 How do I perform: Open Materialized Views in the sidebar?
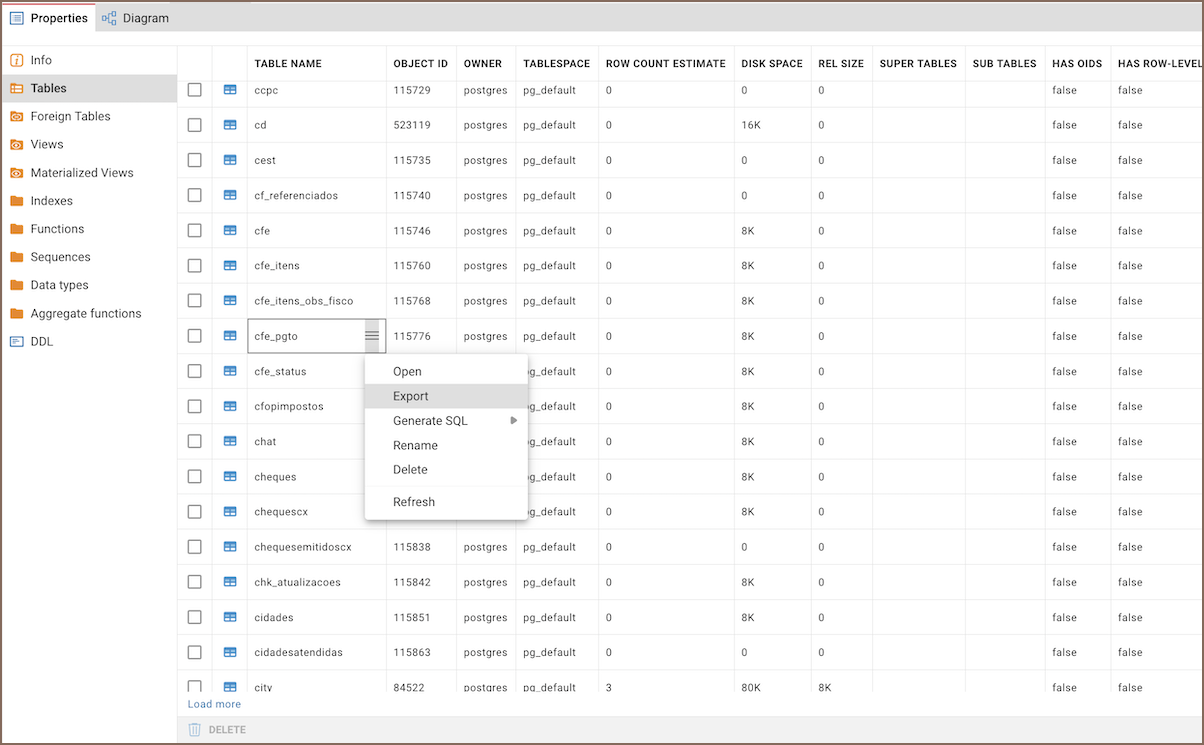pyautogui.click(x=82, y=173)
